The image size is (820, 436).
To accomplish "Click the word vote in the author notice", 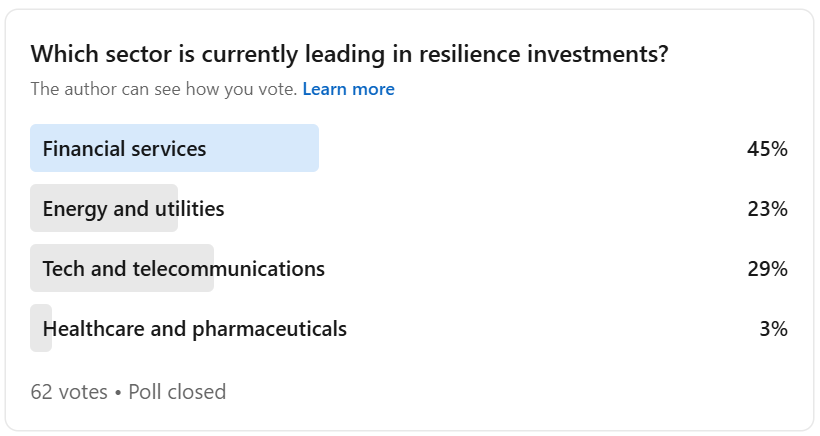I will tap(275, 89).
